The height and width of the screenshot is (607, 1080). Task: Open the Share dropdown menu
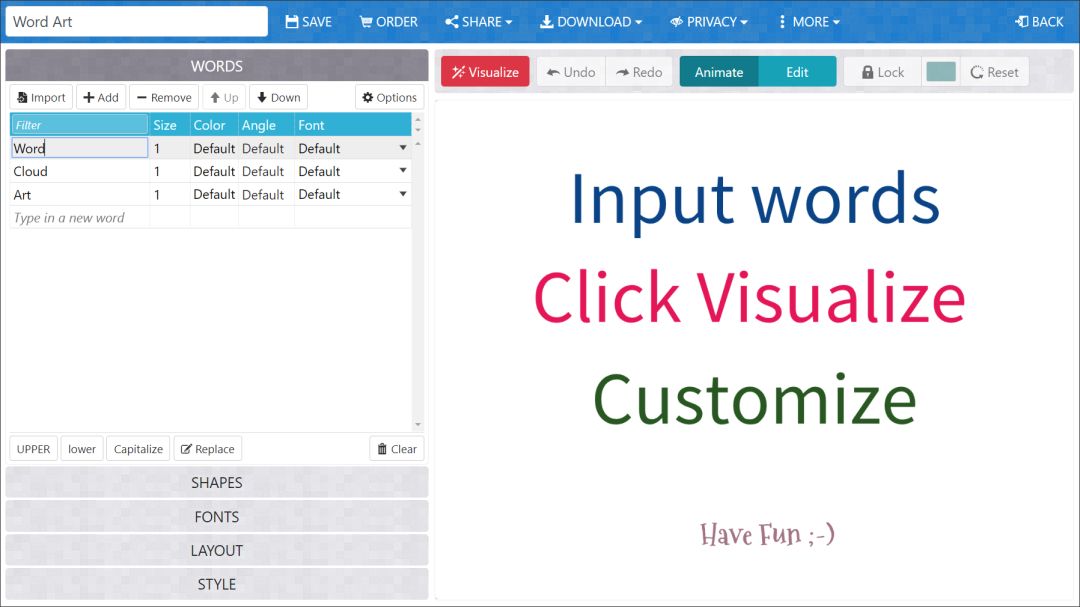[479, 21]
